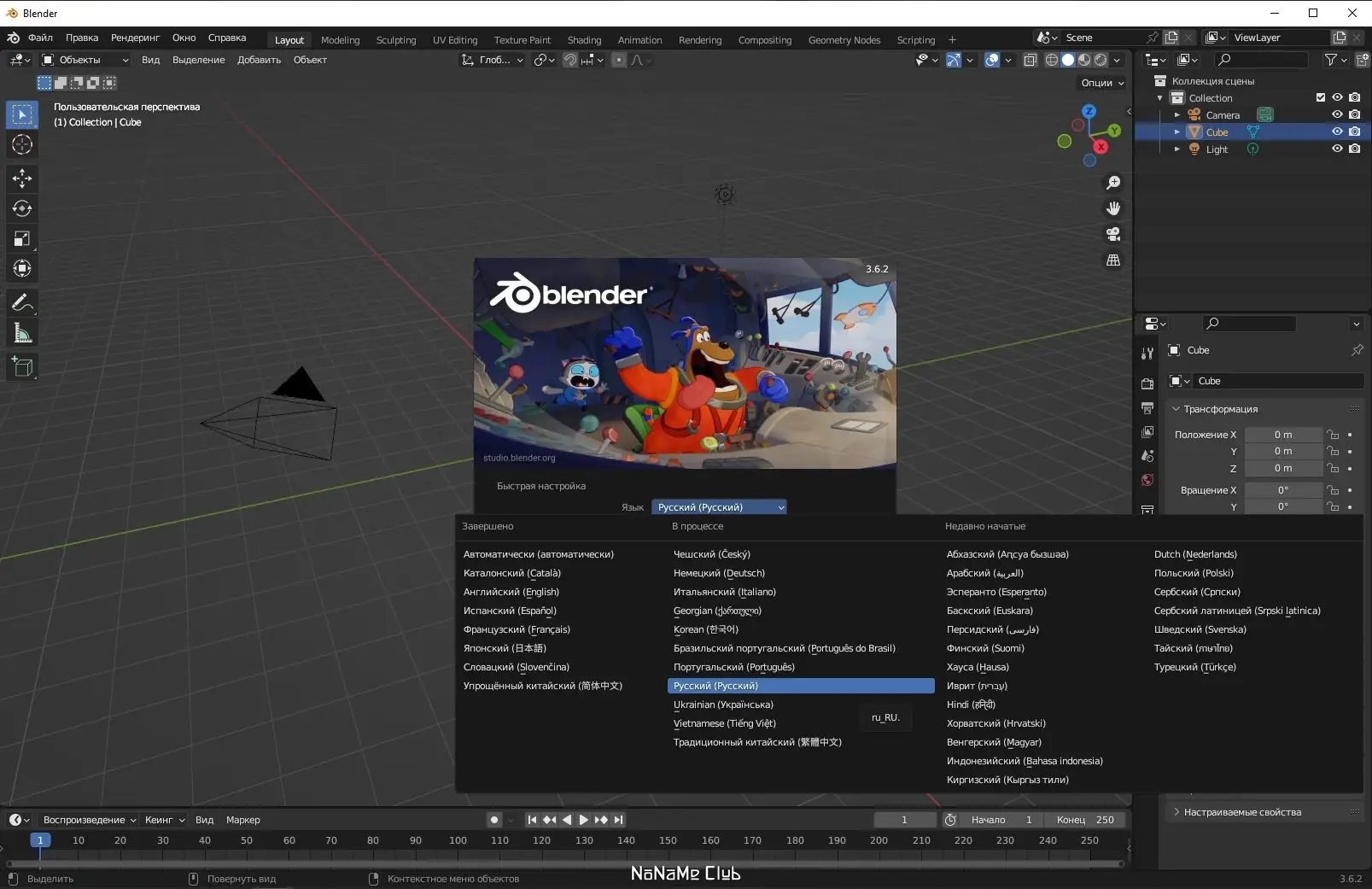Activate the Annotate pencil tool

[x=22, y=303]
